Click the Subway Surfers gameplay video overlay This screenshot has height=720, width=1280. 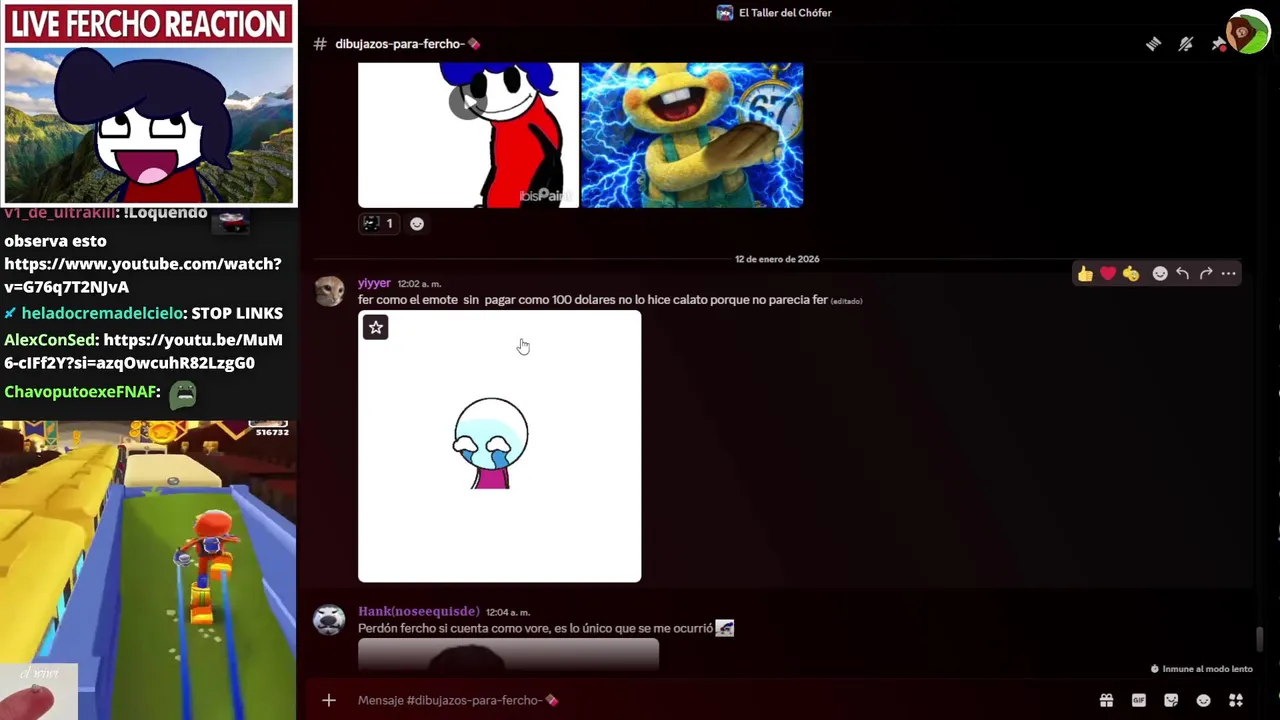[148, 570]
